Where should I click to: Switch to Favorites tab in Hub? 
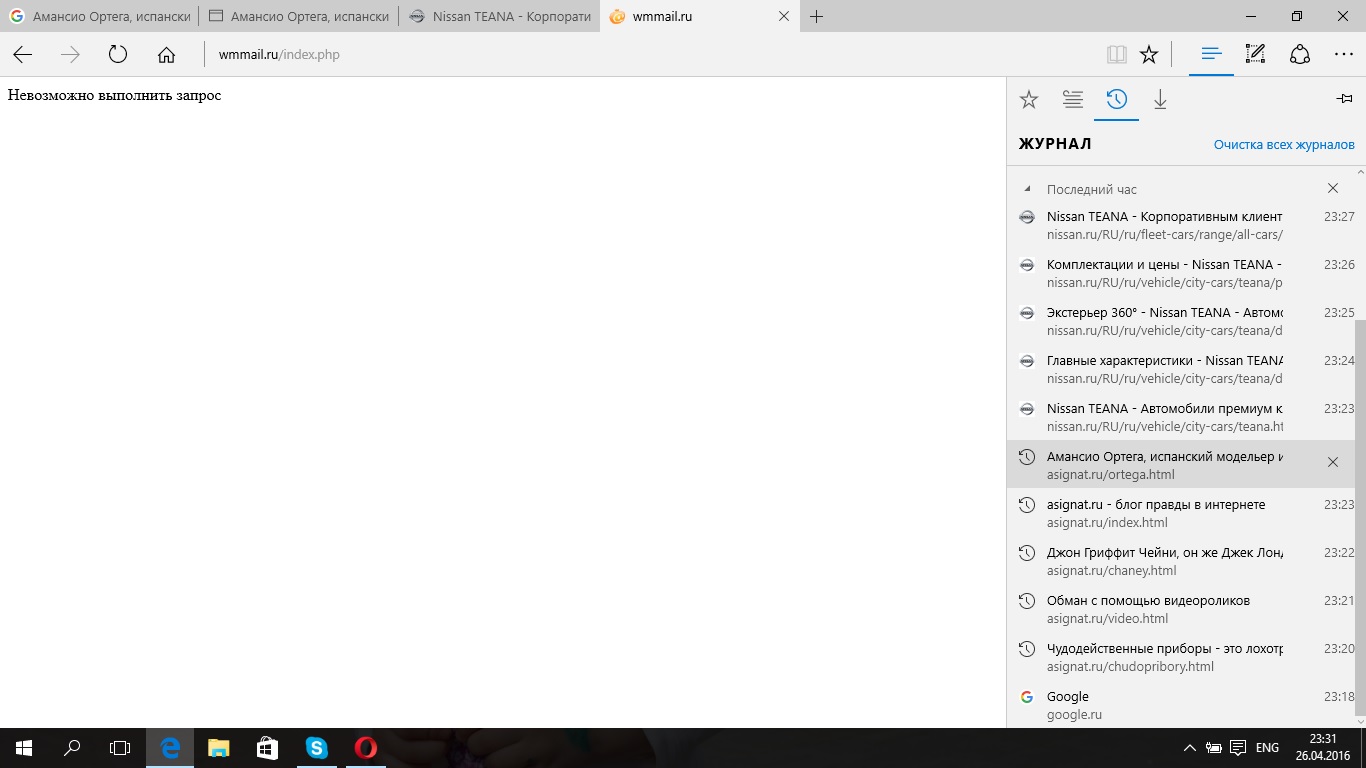(1028, 100)
